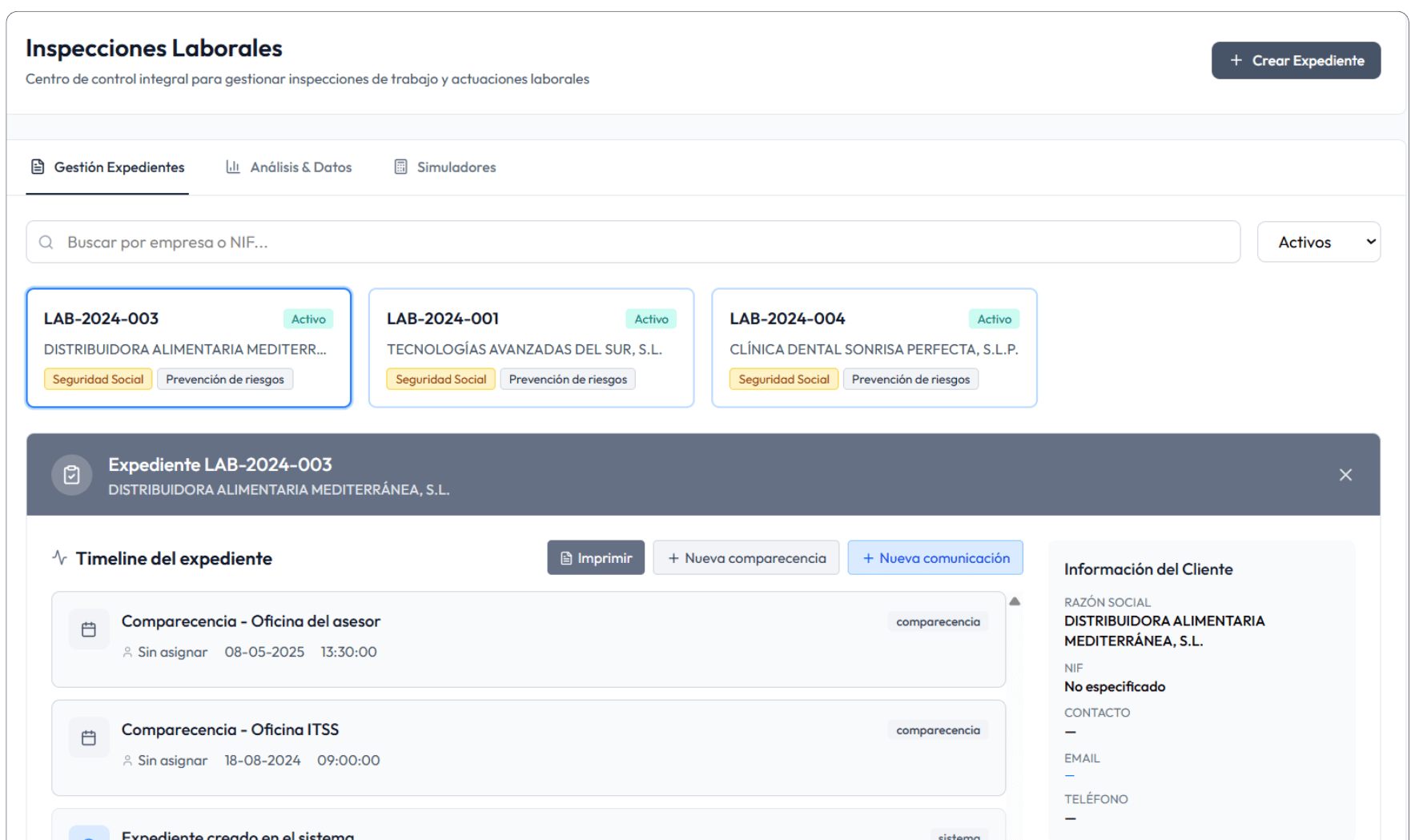Image resolution: width=1415 pixels, height=840 pixels.
Task: Select the Gestión Expedientes tab
Action: [107, 167]
